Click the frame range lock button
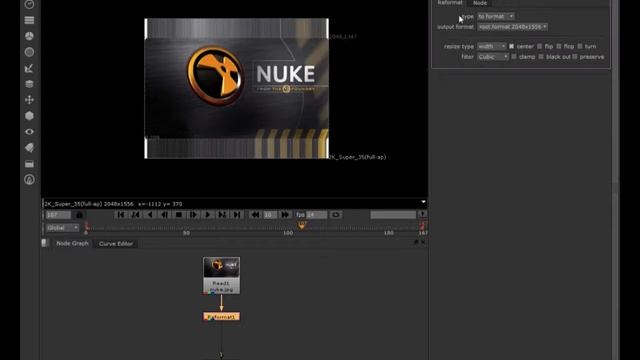 tap(422, 214)
